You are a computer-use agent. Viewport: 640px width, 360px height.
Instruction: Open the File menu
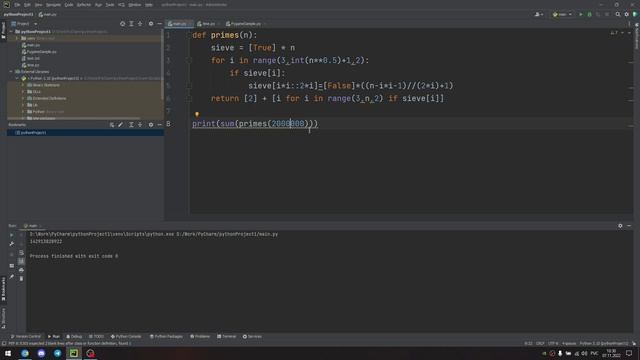[x=17, y=5]
